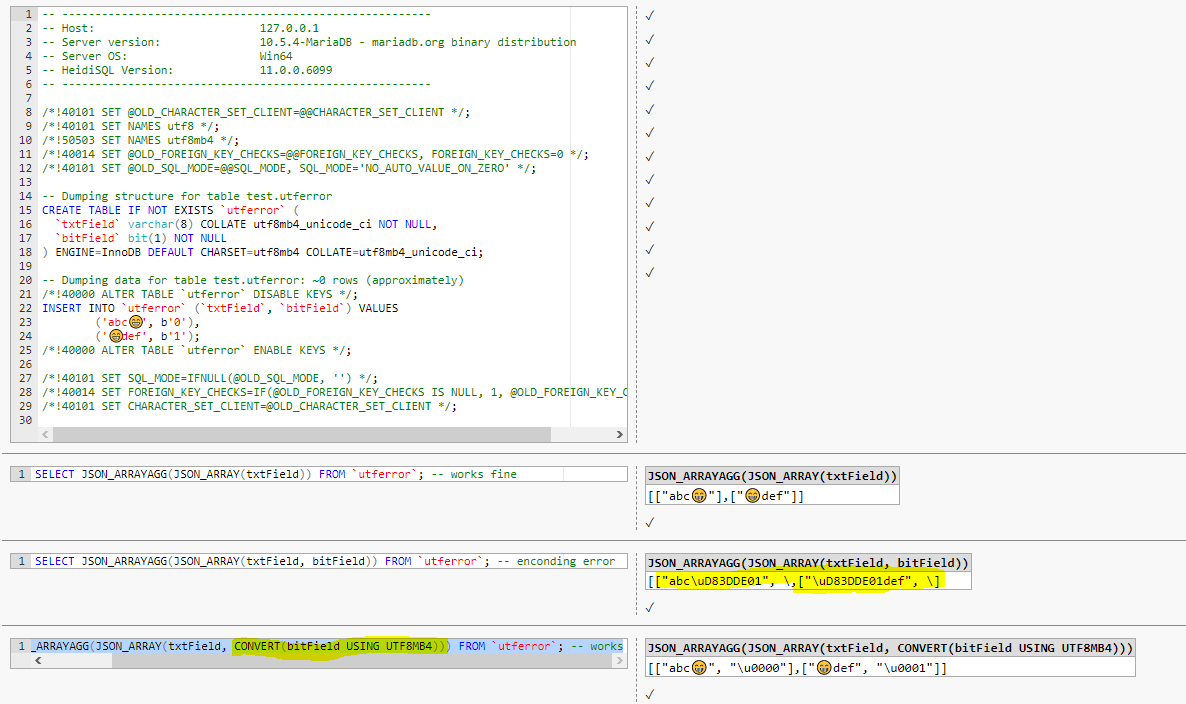Click the lowest checkmark in the schema output column

coord(650,272)
